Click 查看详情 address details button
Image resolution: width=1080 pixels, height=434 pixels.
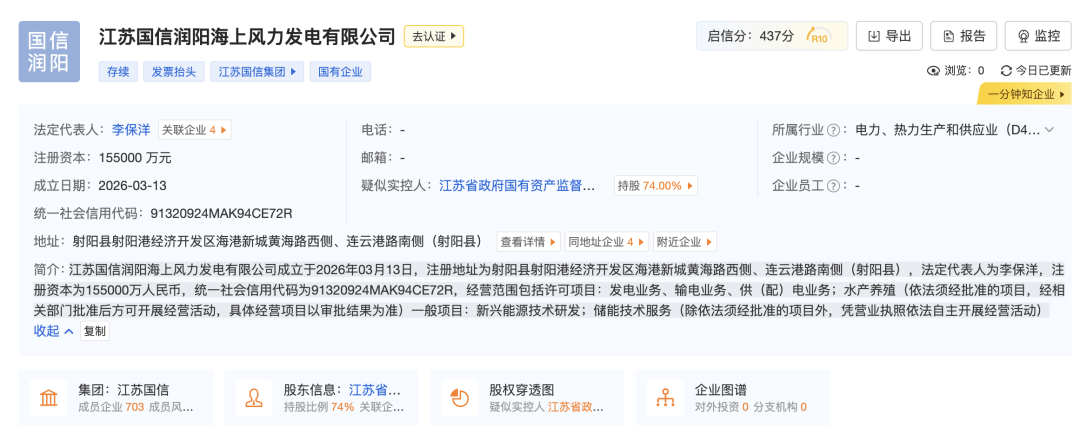tap(528, 242)
